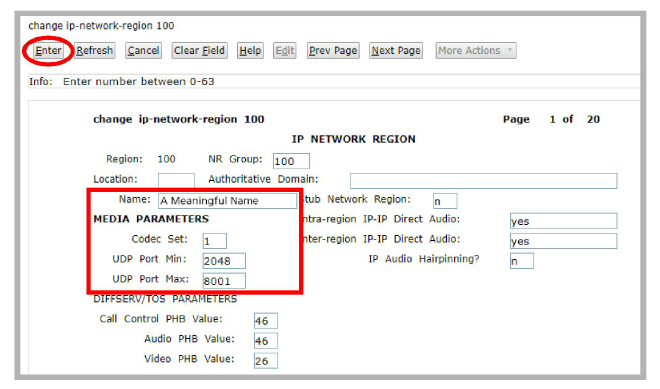Click the top command text 'change ip-network-region 100'
Viewport: 660px width, 389px height.
click(101, 26)
